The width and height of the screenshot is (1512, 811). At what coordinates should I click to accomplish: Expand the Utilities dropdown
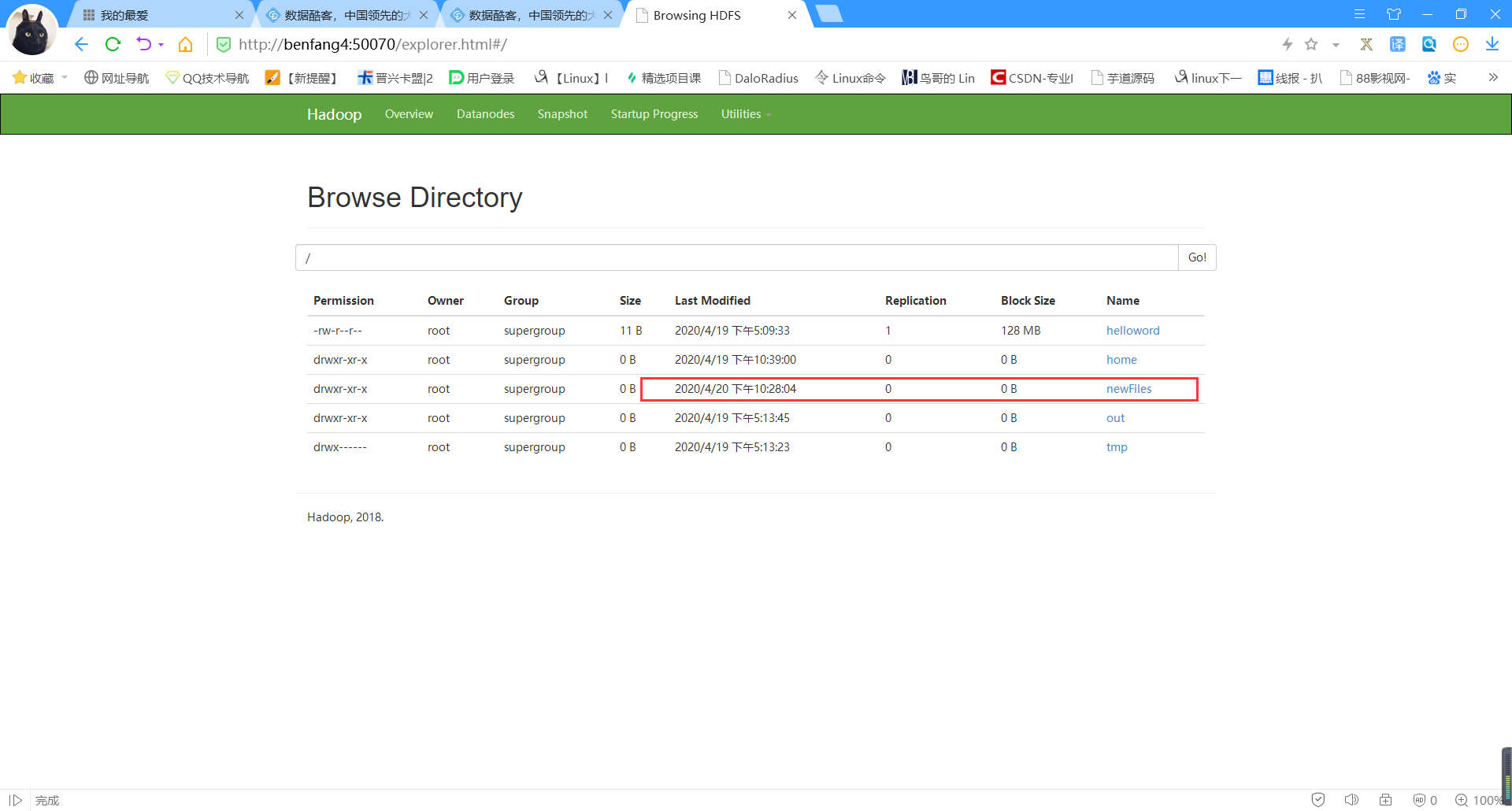tap(746, 114)
